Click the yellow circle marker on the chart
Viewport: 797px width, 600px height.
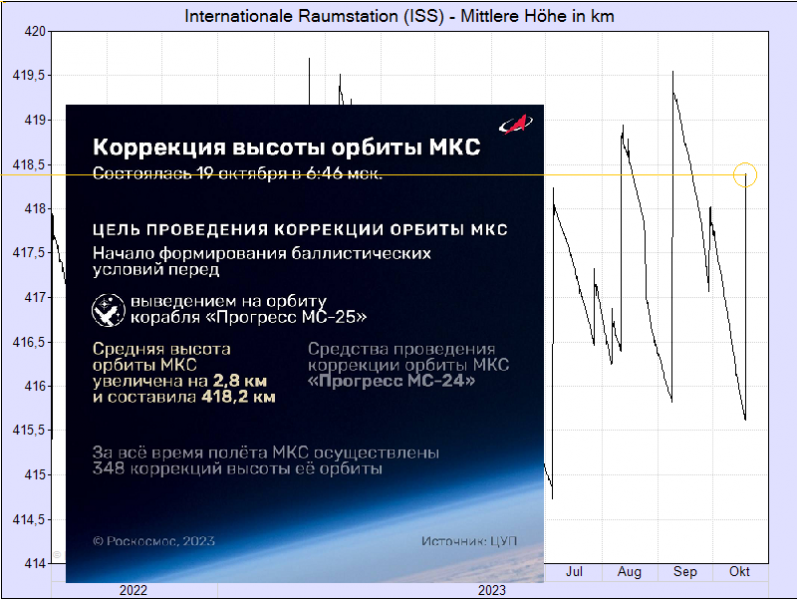[x=745, y=176]
